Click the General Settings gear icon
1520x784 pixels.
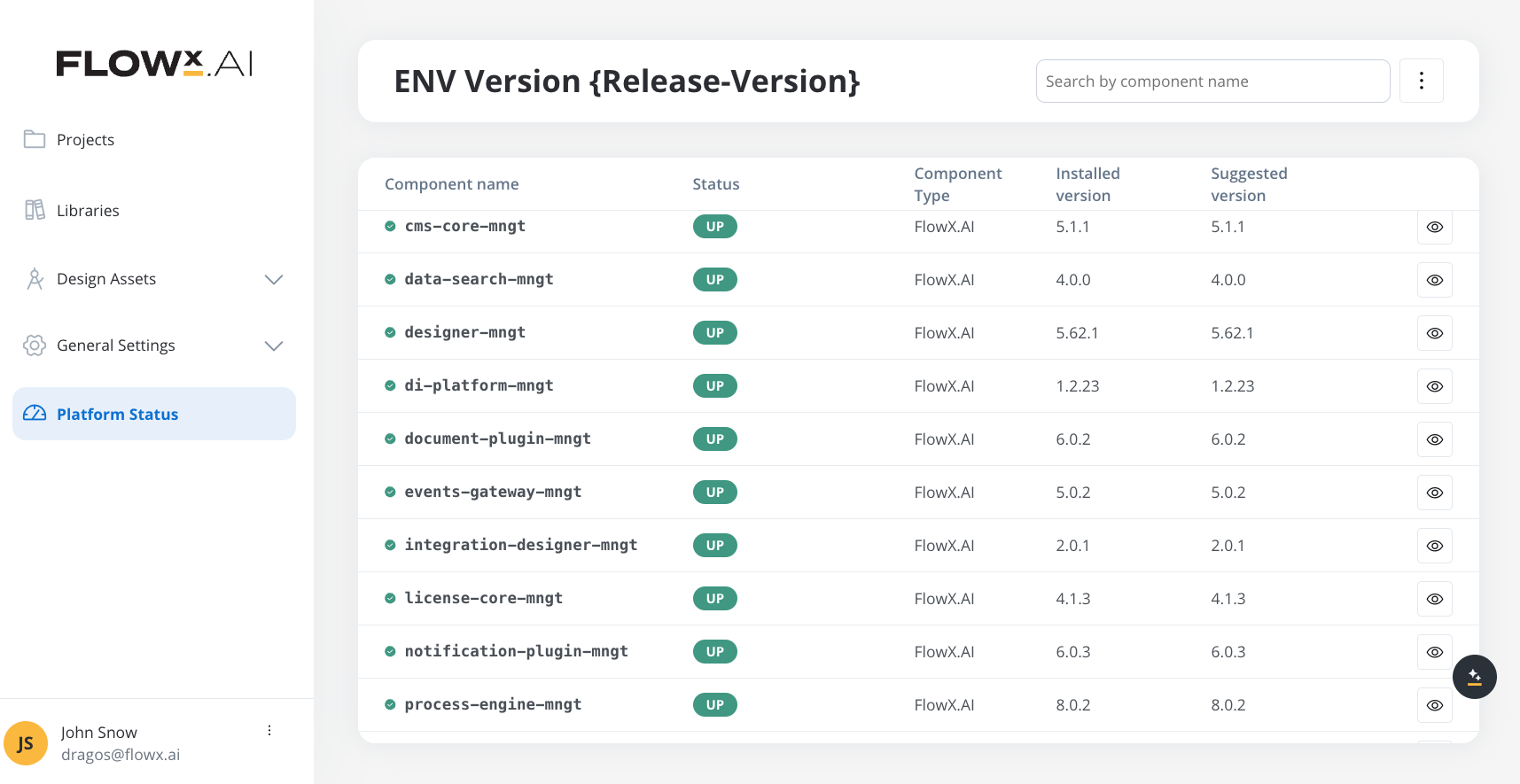(35, 345)
